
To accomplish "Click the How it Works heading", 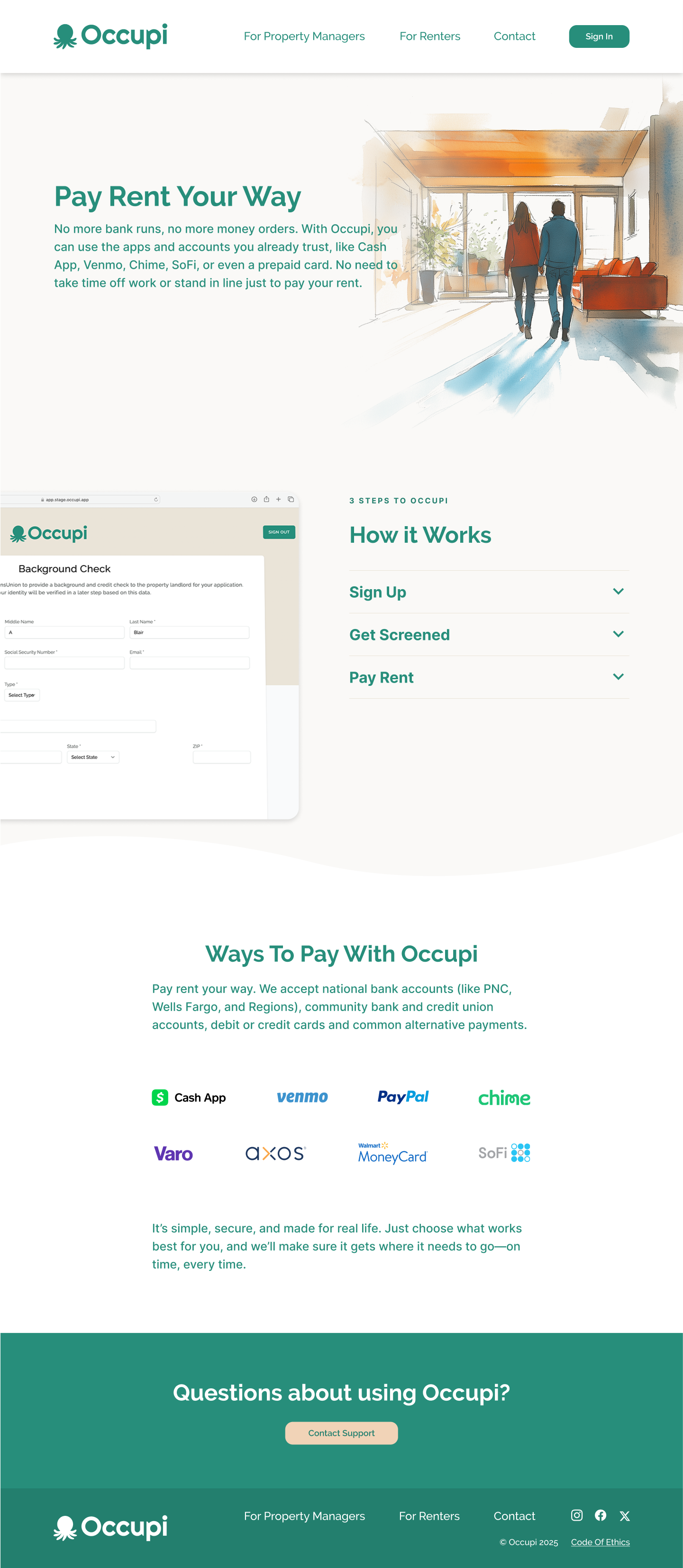I will [420, 534].
